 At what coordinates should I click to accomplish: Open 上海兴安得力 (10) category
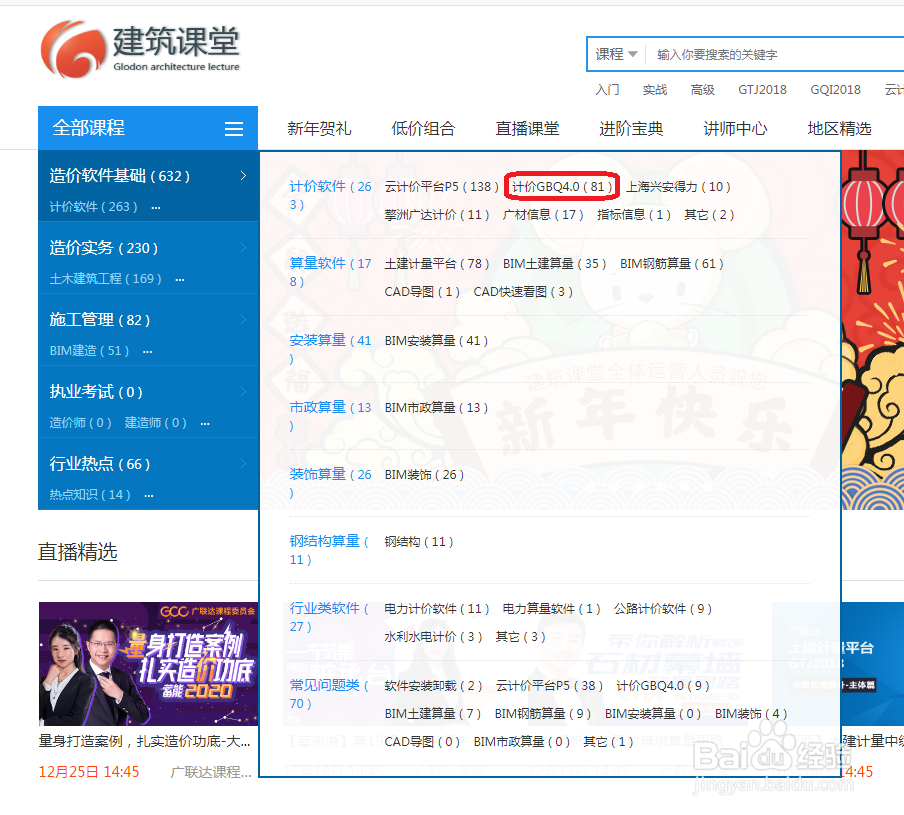point(678,187)
